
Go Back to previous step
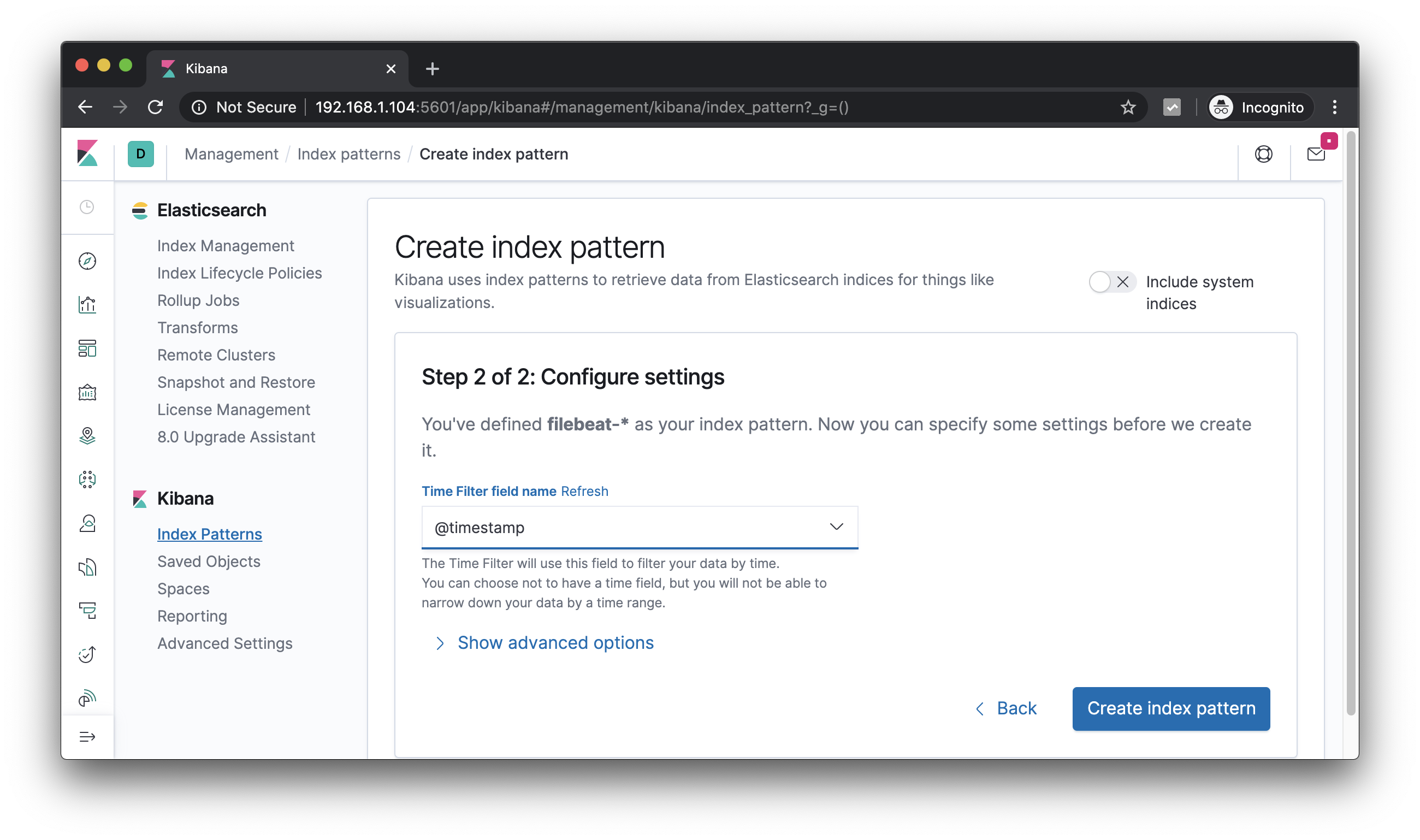1006,708
